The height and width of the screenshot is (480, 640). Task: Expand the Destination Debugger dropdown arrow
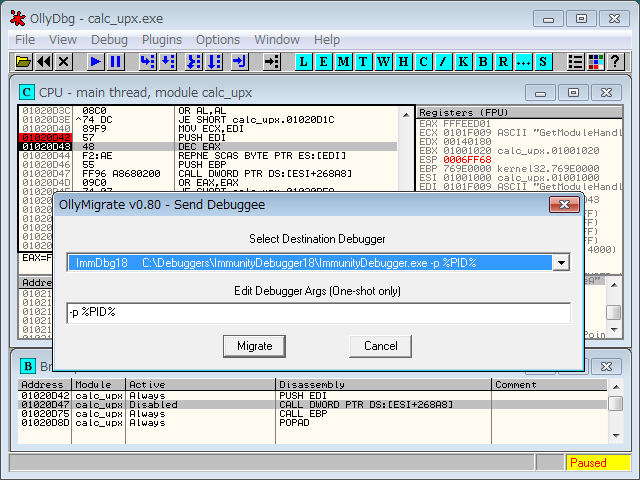[x=561, y=263]
